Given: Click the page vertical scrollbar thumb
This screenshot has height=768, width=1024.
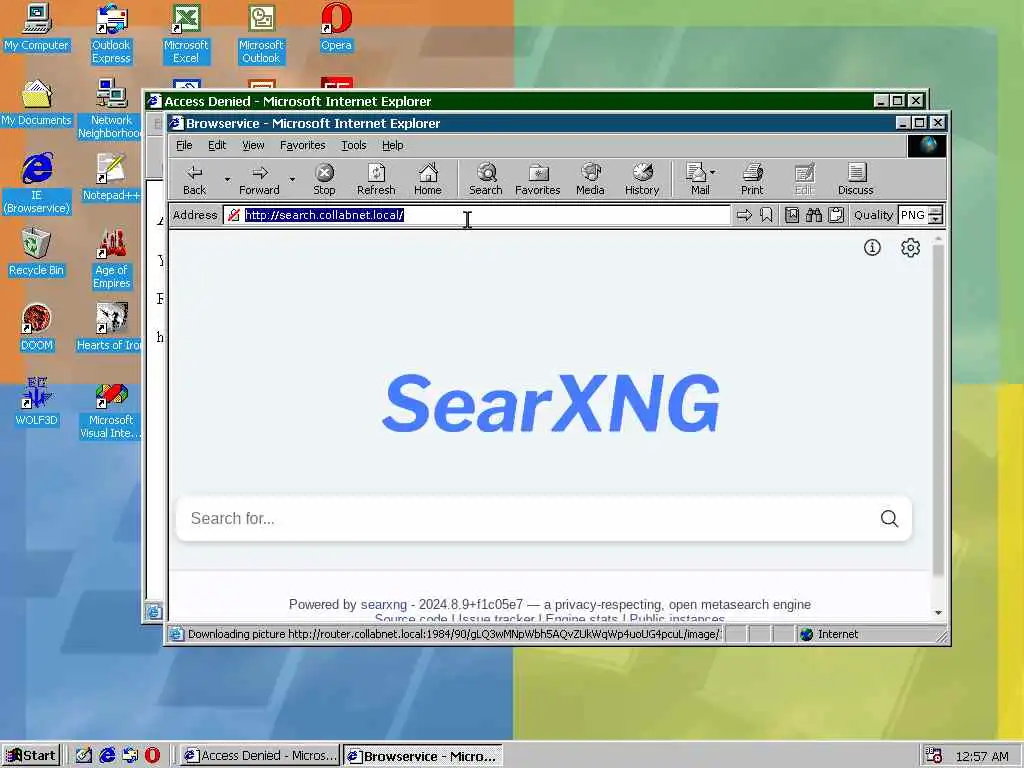Looking at the screenshot, I should (x=938, y=409).
